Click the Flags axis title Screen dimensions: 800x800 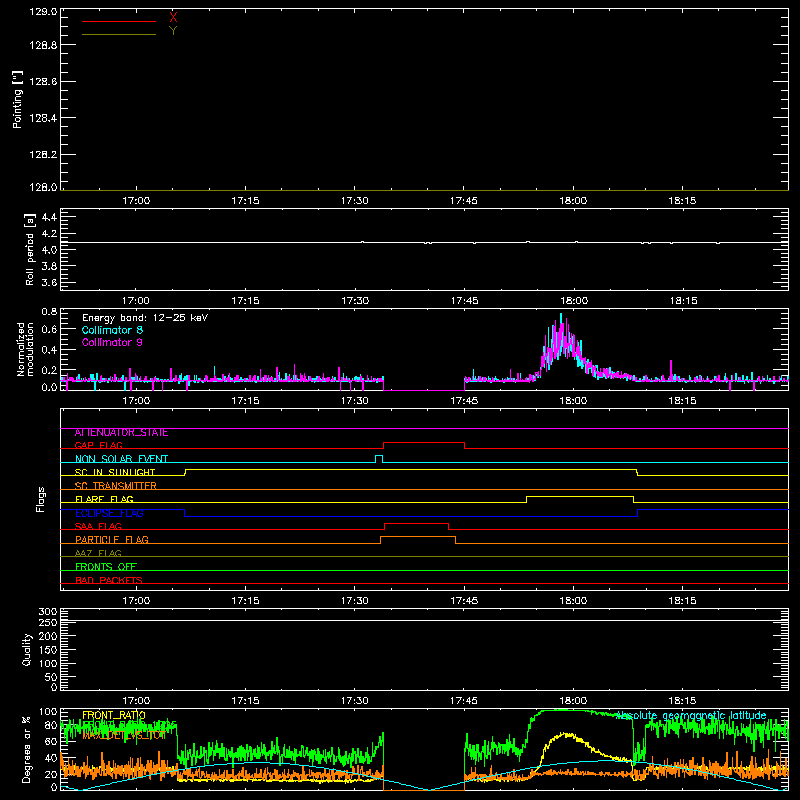pos(40,499)
